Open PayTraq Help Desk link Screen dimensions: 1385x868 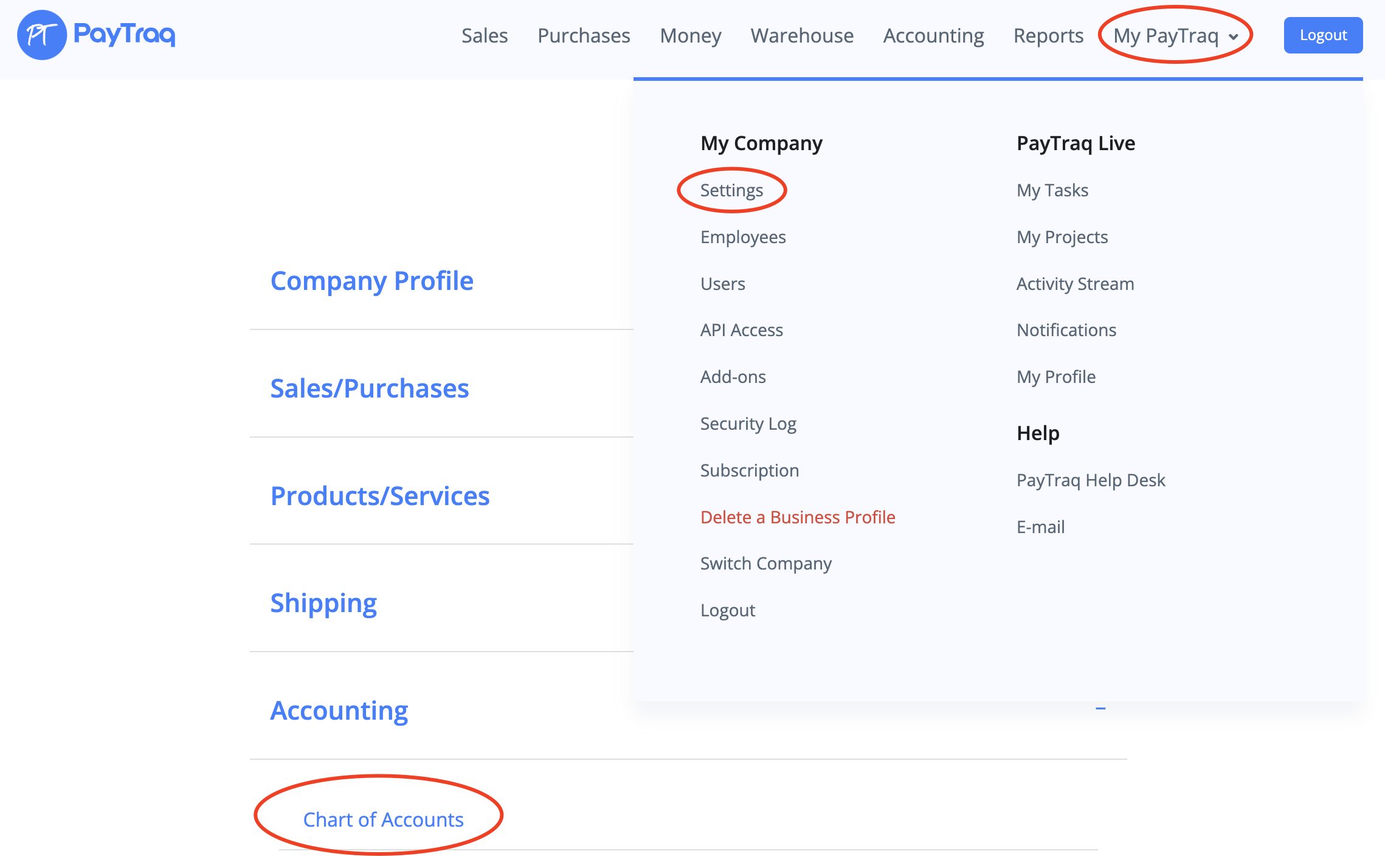click(1090, 480)
